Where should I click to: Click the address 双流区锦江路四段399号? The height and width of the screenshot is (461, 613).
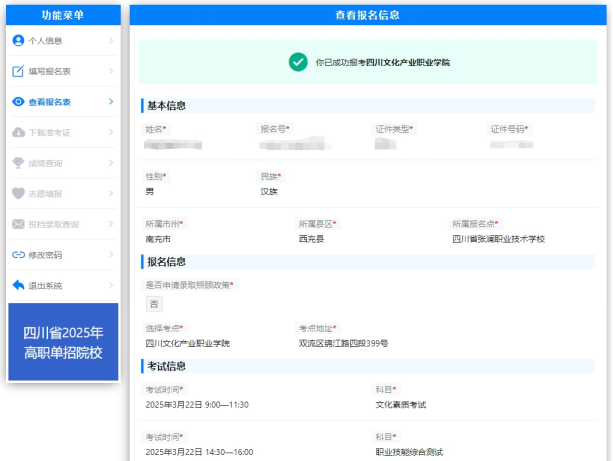click(x=343, y=343)
